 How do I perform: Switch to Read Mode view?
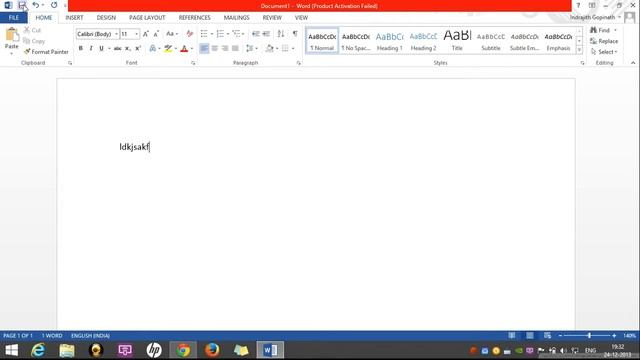point(511,336)
